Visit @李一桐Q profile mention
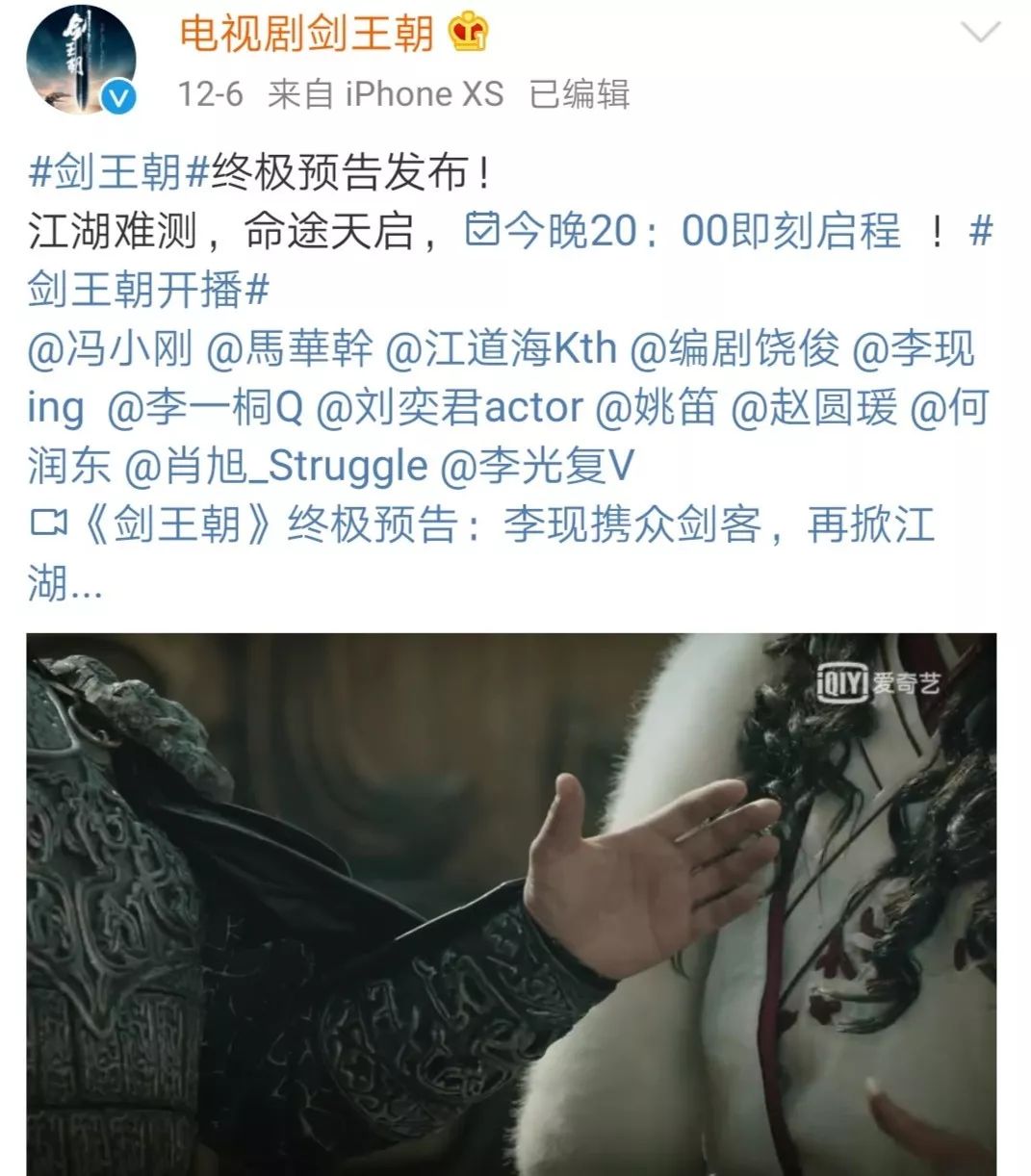 (x=205, y=407)
